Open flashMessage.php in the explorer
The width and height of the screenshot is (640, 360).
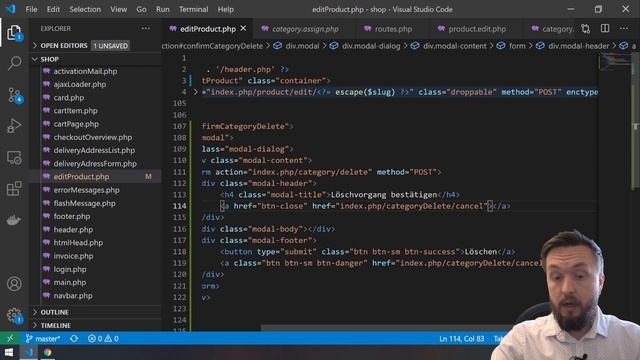pos(84,203)
